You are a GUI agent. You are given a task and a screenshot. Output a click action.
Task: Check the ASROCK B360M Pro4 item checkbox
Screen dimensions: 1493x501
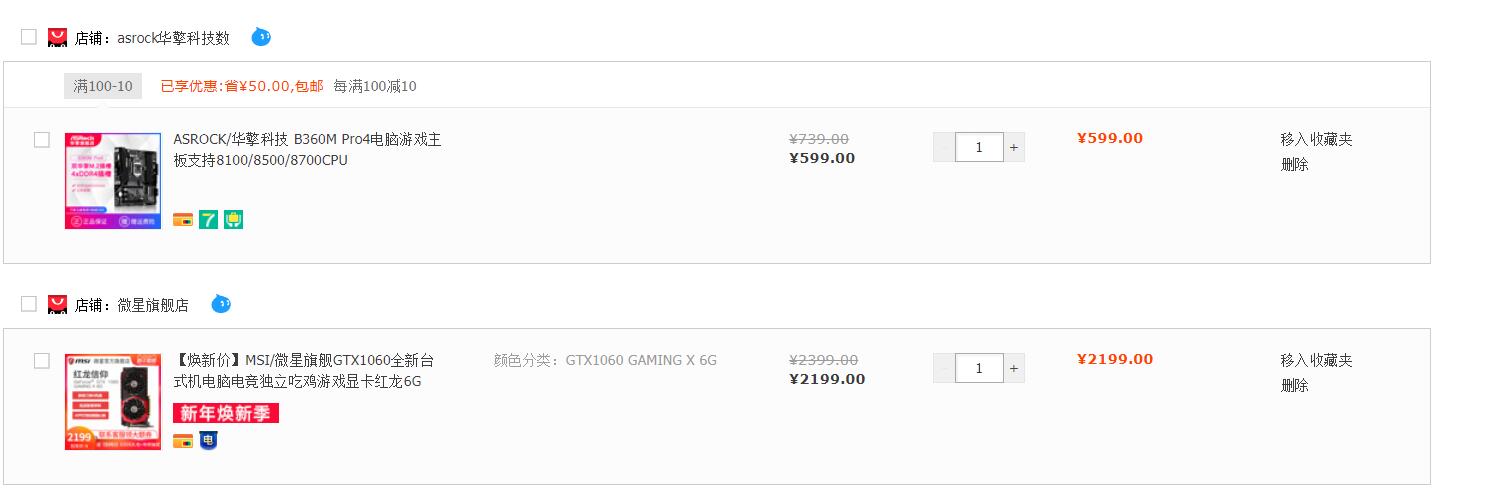pos(42,140)
